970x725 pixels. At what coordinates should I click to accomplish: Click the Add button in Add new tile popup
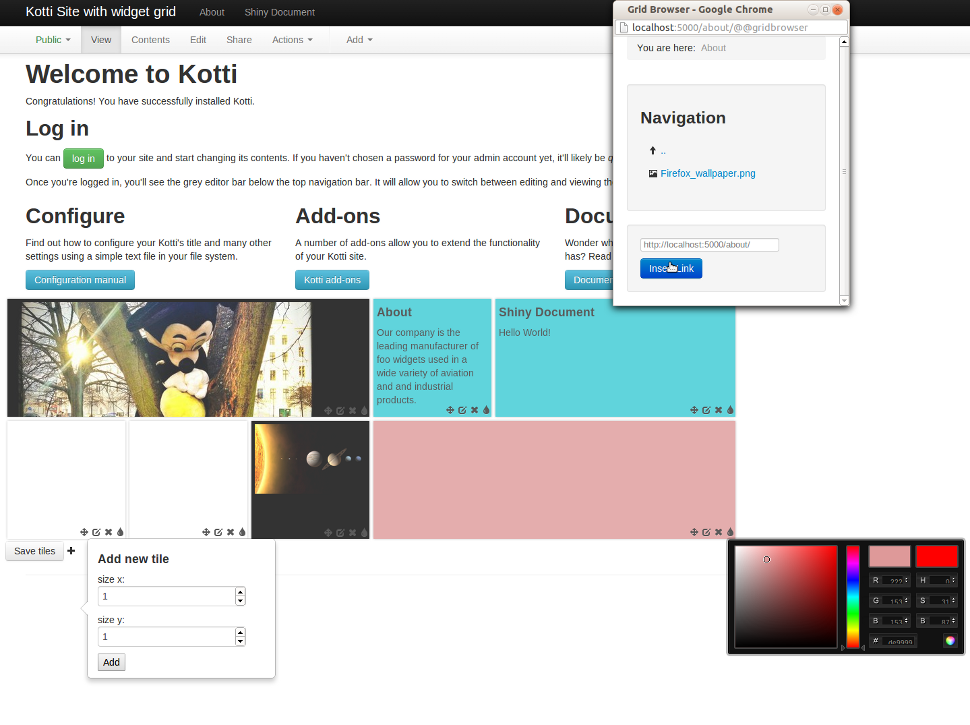[x=111, y=662]
